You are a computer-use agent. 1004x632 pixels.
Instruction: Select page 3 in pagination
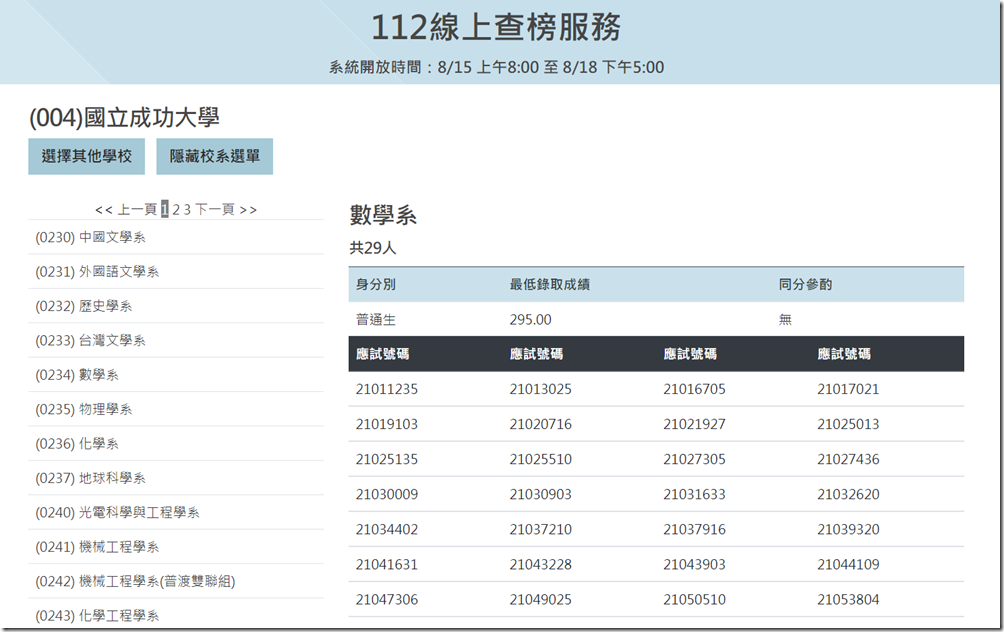tap(187, 209)
